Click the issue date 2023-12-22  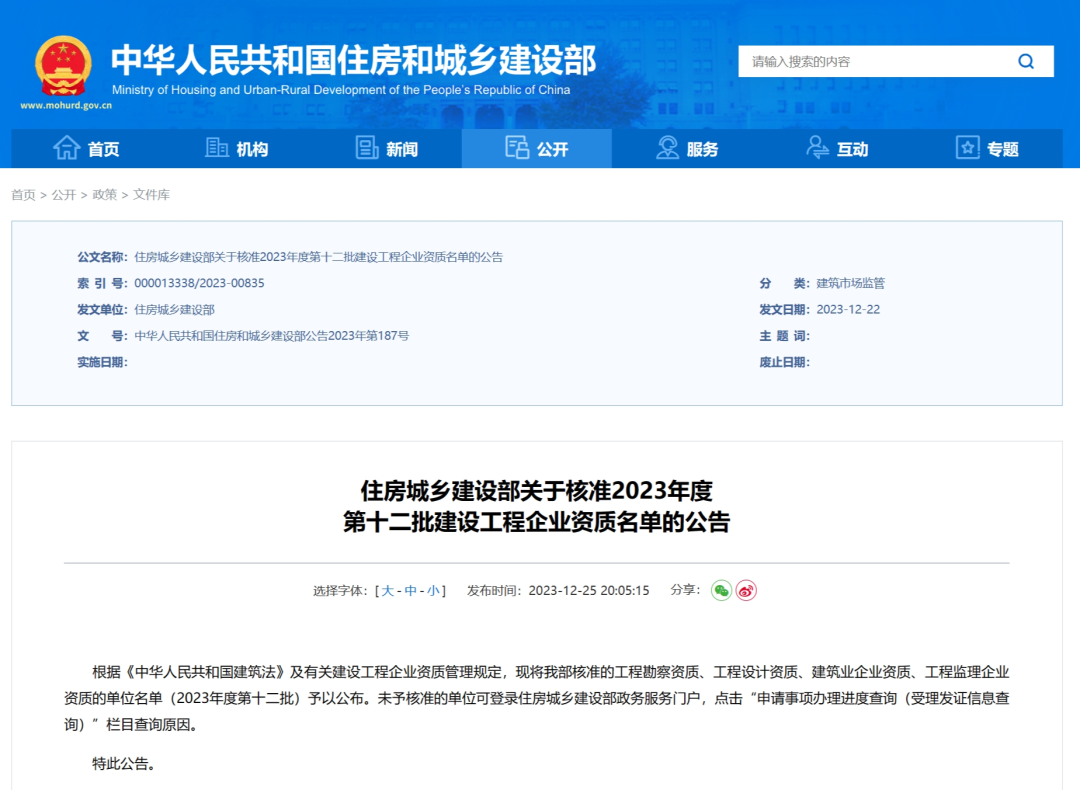848,309
